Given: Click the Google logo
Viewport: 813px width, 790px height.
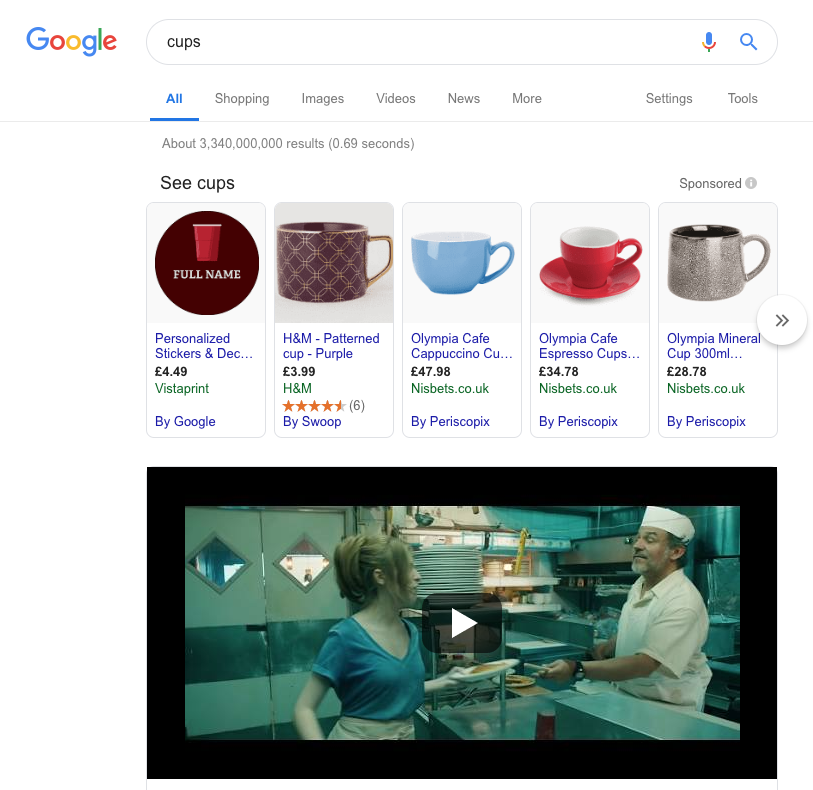Looking at the screenshot, I should (71, 41).
